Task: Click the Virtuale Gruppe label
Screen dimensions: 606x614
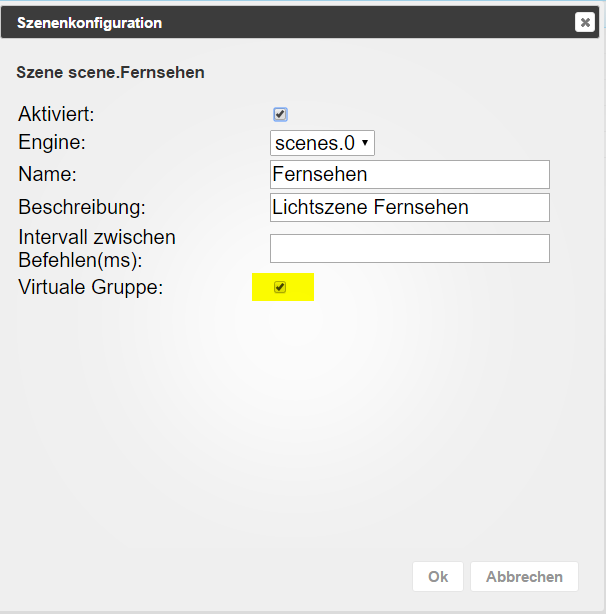Action: pyautogui.click(x=89, y=288)
